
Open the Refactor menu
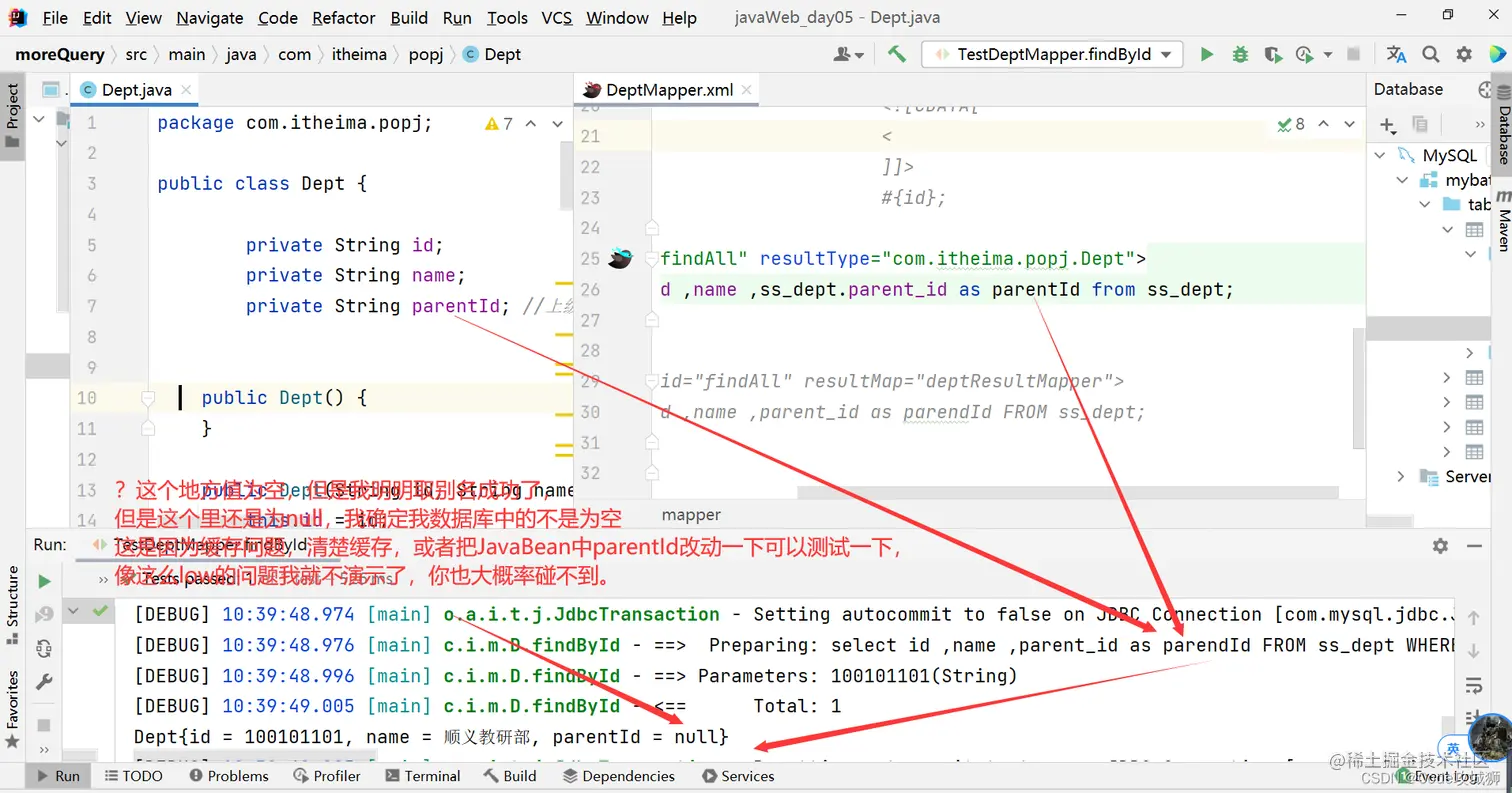click(344, 17)
